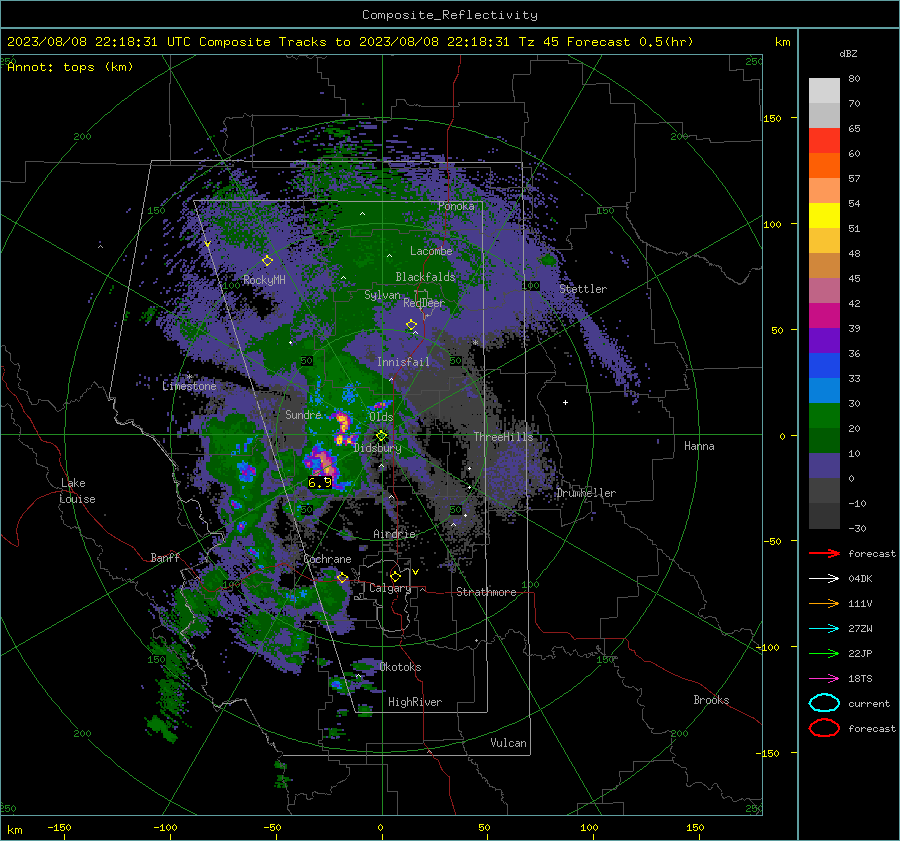Click the Blackfalds city label
Screen dimensions: 900x841
(x=425, y=277)
